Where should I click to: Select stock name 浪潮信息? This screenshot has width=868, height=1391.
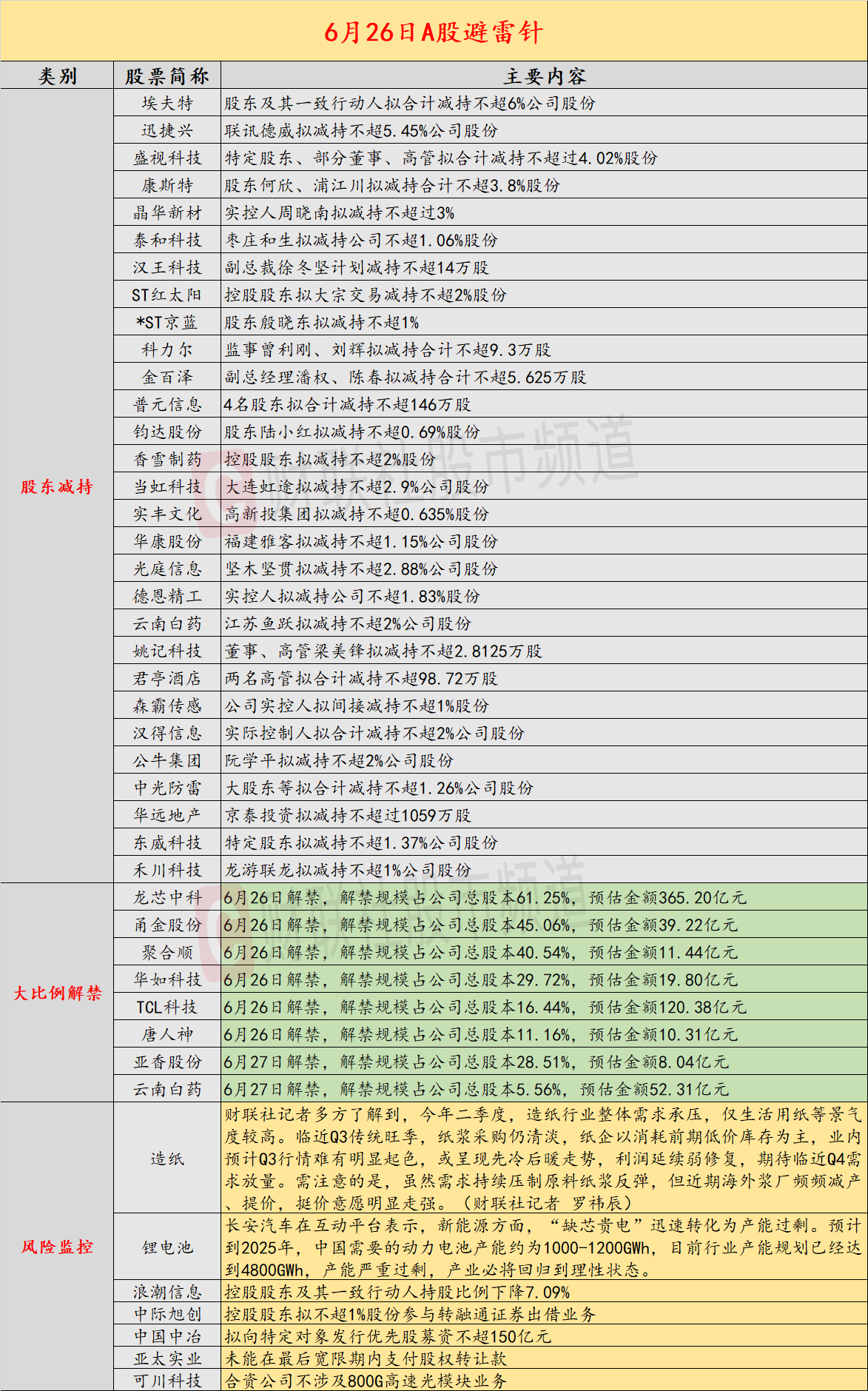[167, 1292]
